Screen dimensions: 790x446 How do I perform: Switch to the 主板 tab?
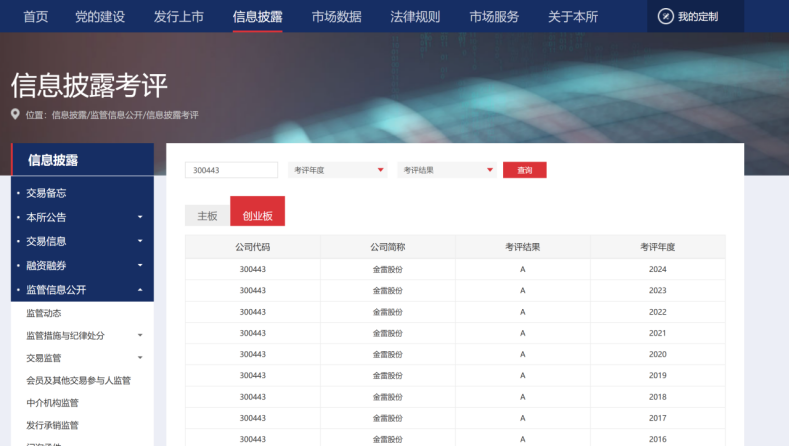pos(207,216)
